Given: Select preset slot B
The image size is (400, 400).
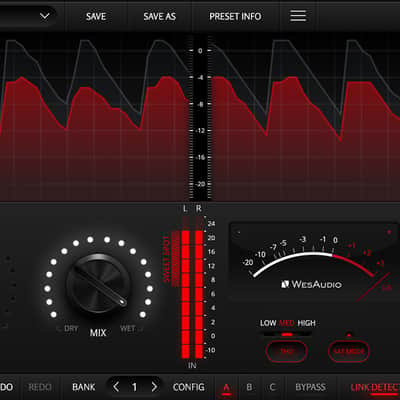Looking at the screenshot, I should click(249, 387).
